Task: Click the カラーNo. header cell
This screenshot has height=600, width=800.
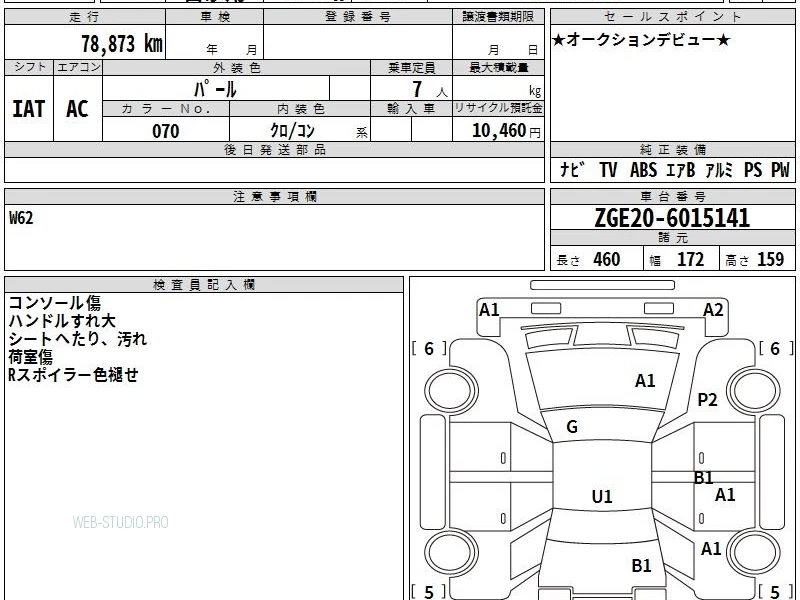Action: pos(166,109)
